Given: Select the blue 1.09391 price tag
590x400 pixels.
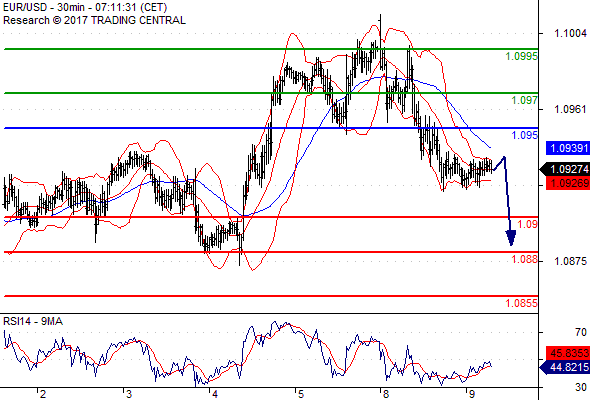Looking at the screenshot, I should click(x=568, y=148).
